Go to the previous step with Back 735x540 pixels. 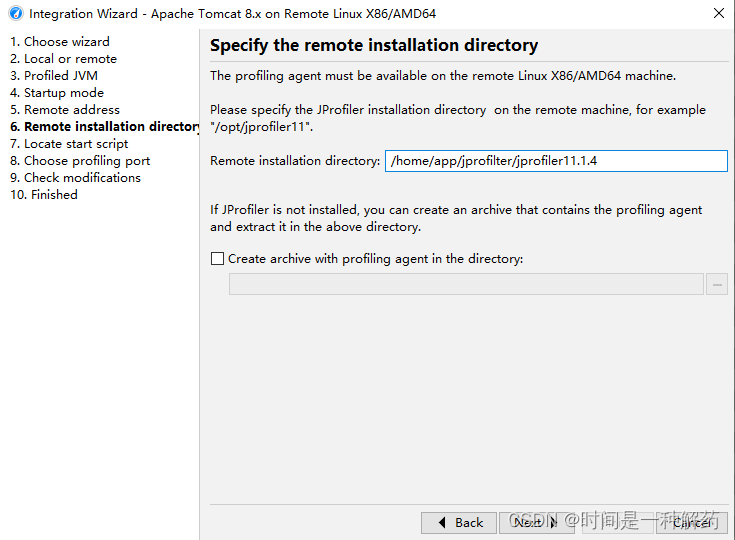[x=458, y=523]
